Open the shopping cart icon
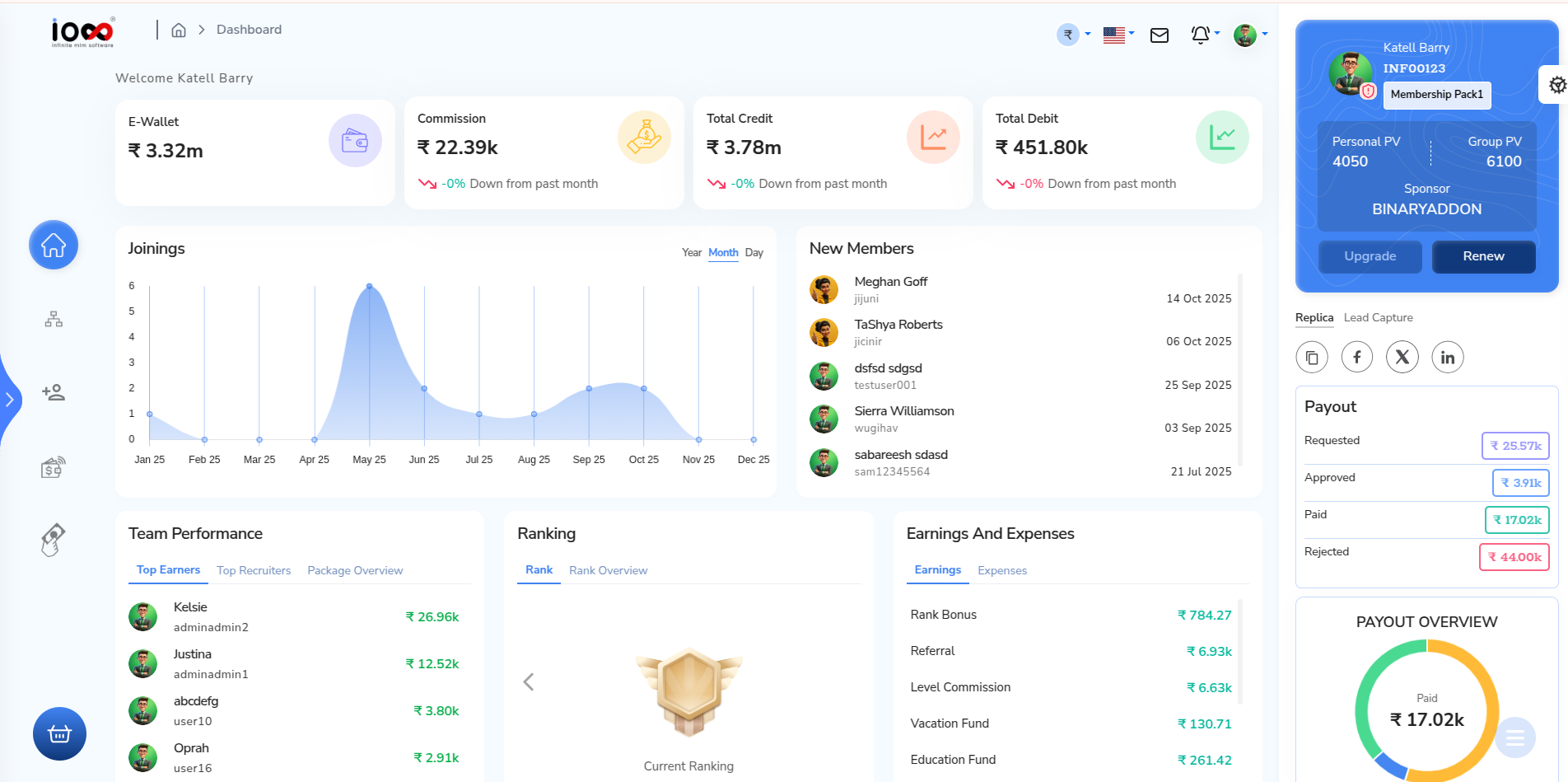Viewport: 1568px width, 782px height. (x=58, y=733)
